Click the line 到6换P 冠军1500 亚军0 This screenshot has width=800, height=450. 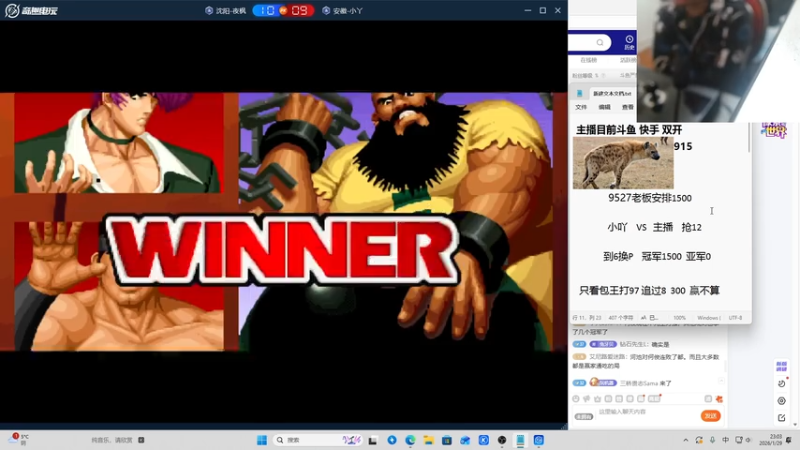(x=657, y=256)
